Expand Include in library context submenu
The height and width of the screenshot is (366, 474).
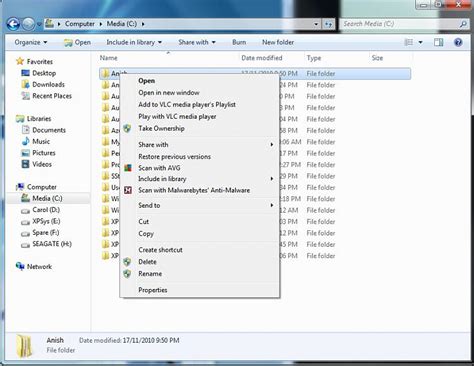199,179
